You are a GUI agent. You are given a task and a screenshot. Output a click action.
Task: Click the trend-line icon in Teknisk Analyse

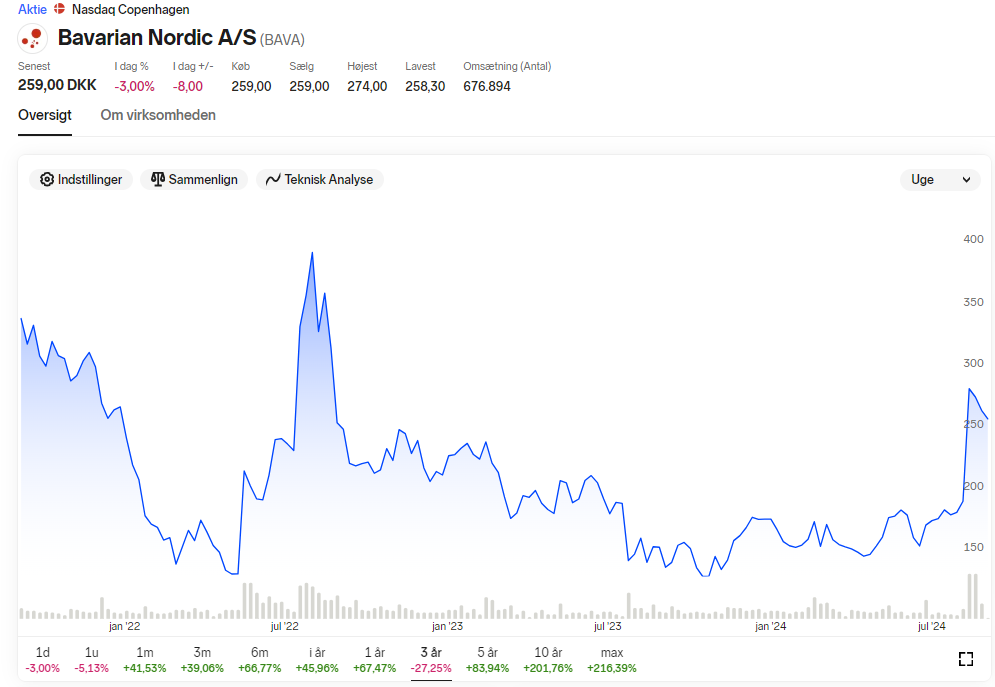273,180
